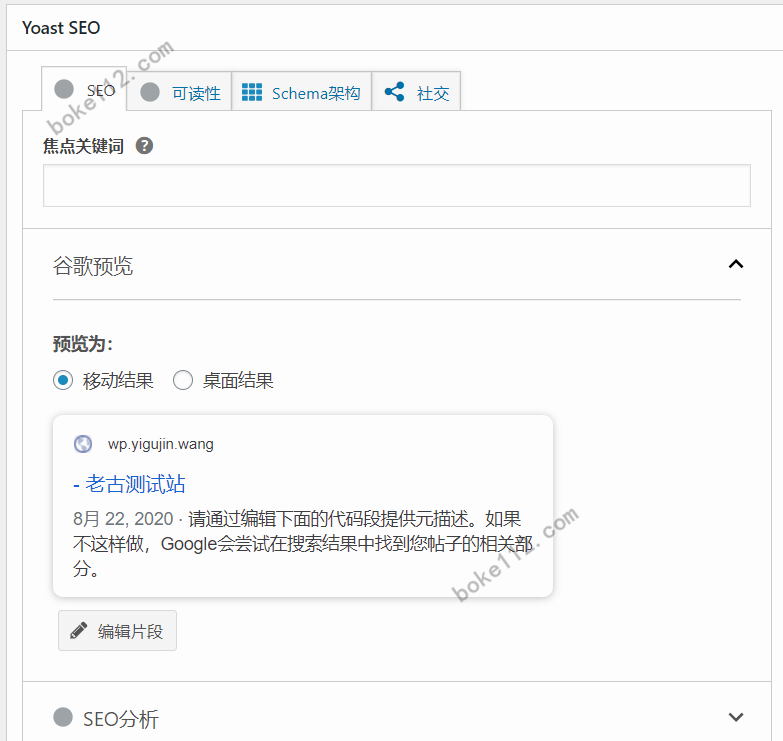Click the meta description preview text
This screenshot has height=741, width=783.
click(x=302, y=543)
